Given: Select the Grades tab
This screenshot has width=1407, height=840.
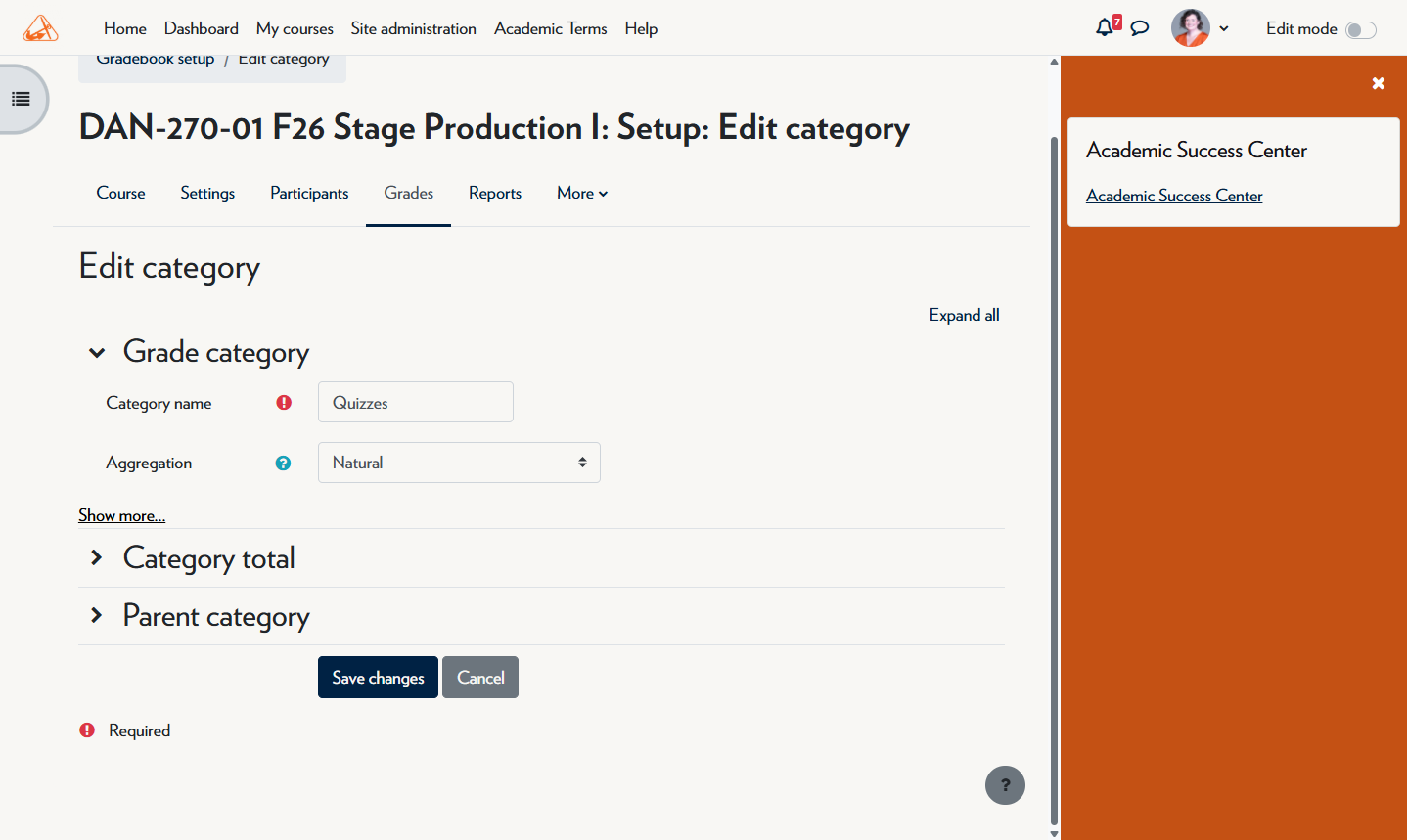Looking at the screenshot, I should tap(409, 193).
